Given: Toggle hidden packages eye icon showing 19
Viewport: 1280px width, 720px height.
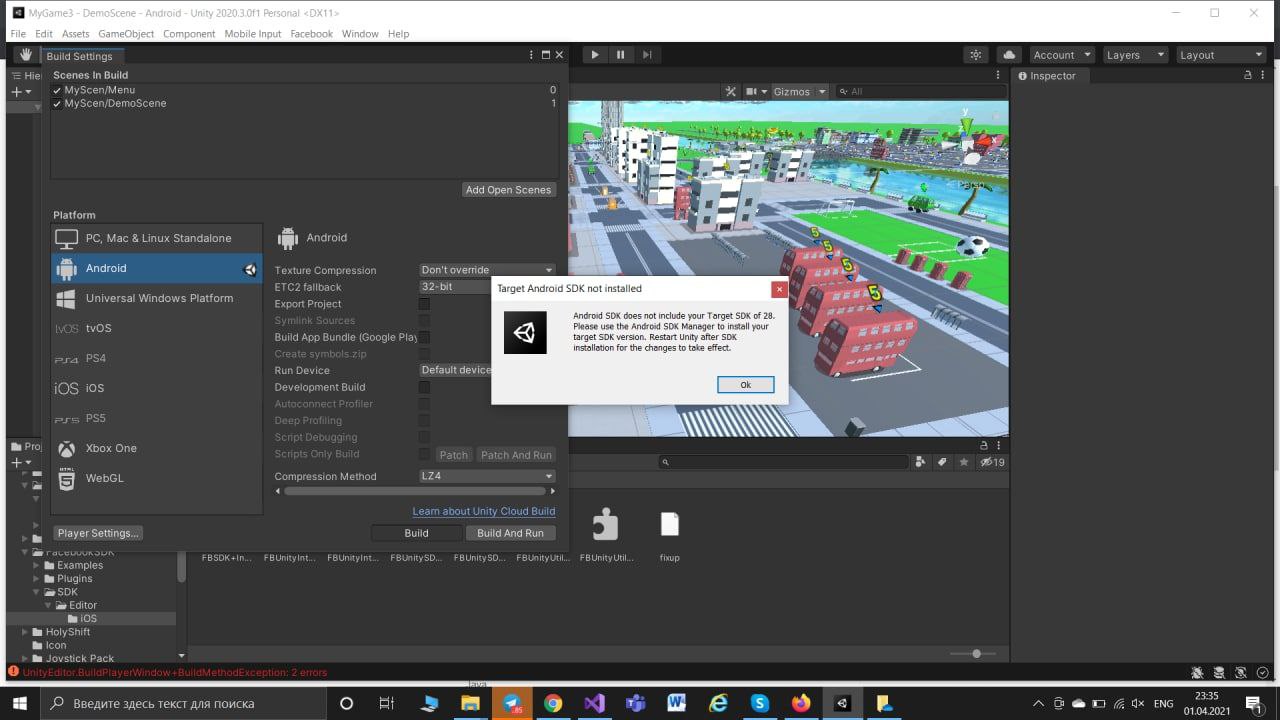Looking at the screenshot, I should pyautogui.click(x=992, y=462).
